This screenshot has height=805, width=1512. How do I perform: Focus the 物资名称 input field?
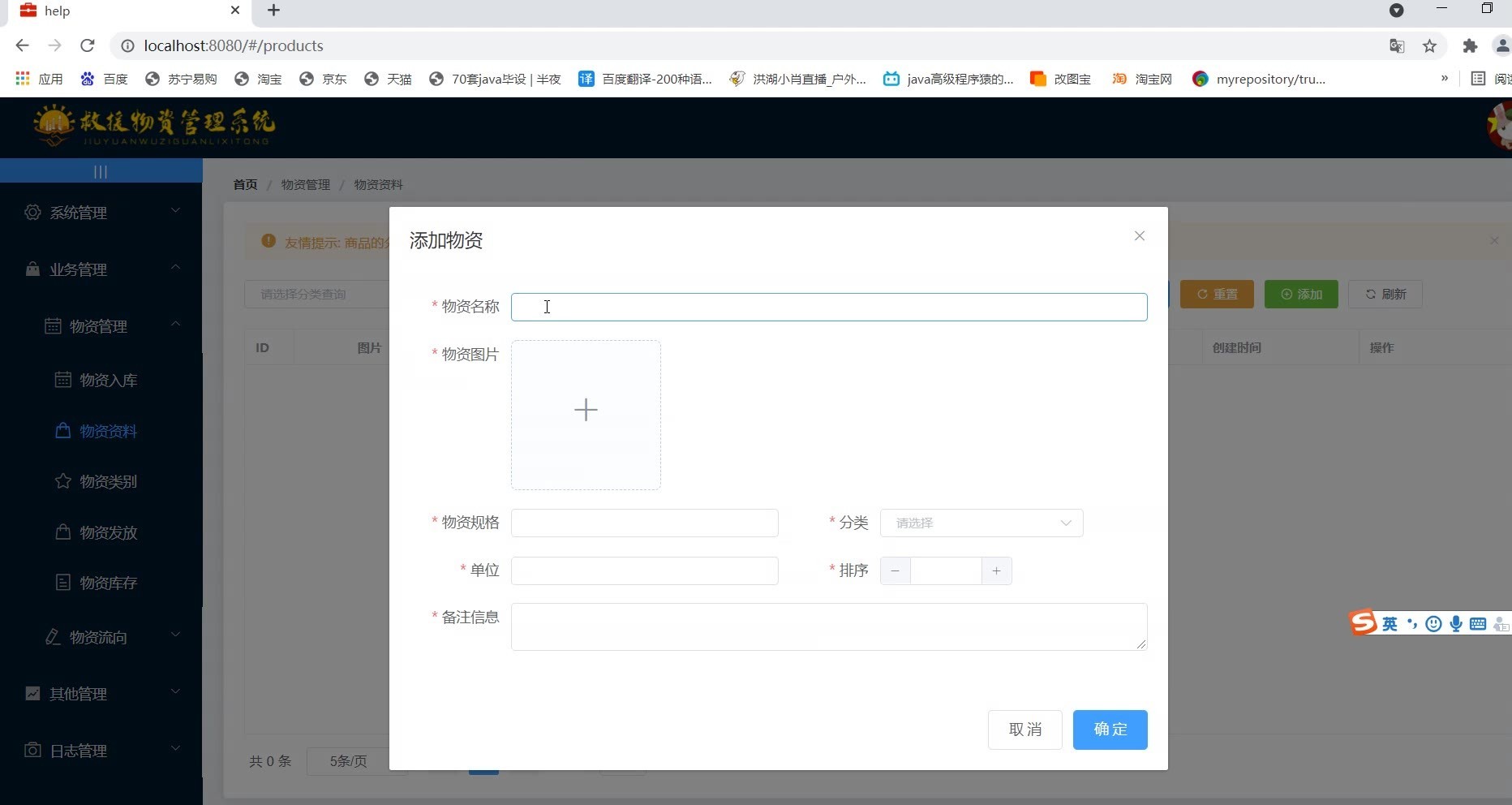[829, 307]
